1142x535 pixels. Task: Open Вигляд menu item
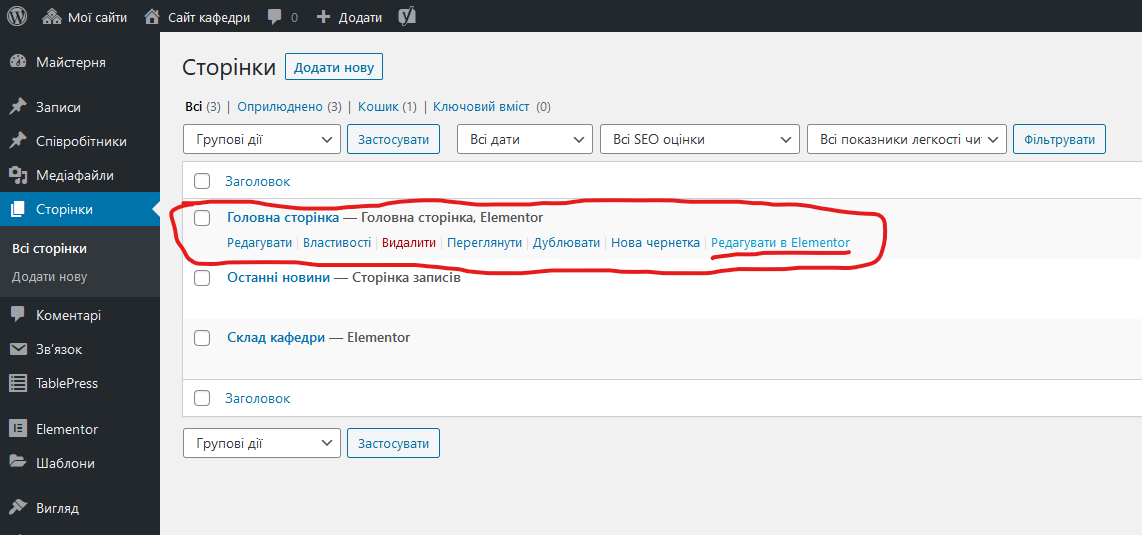[58, 507]
